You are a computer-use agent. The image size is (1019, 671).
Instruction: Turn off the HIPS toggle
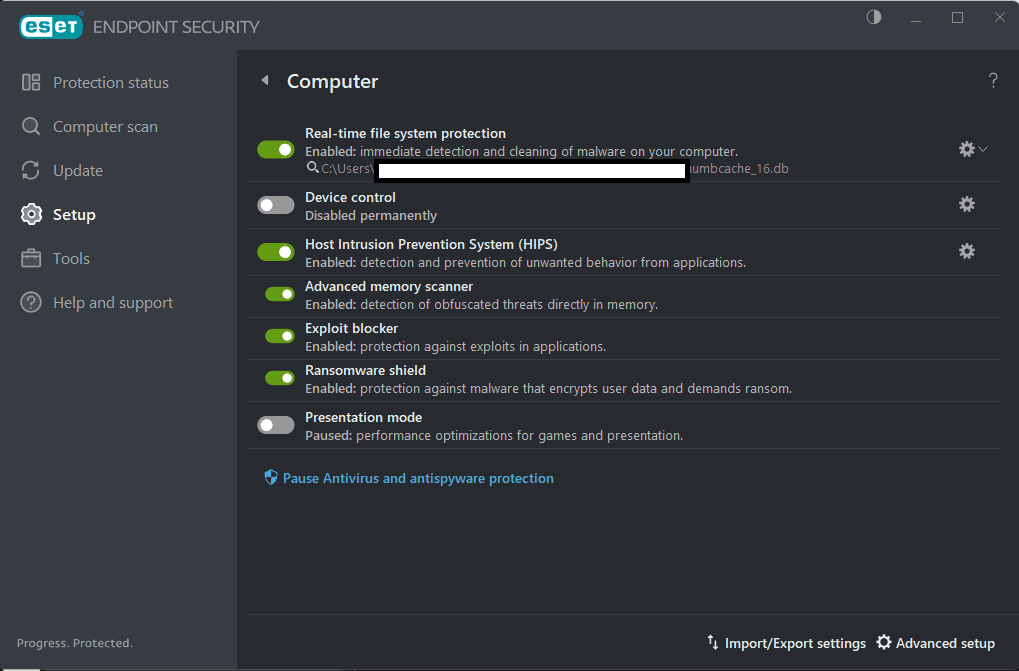click(276, 252)
